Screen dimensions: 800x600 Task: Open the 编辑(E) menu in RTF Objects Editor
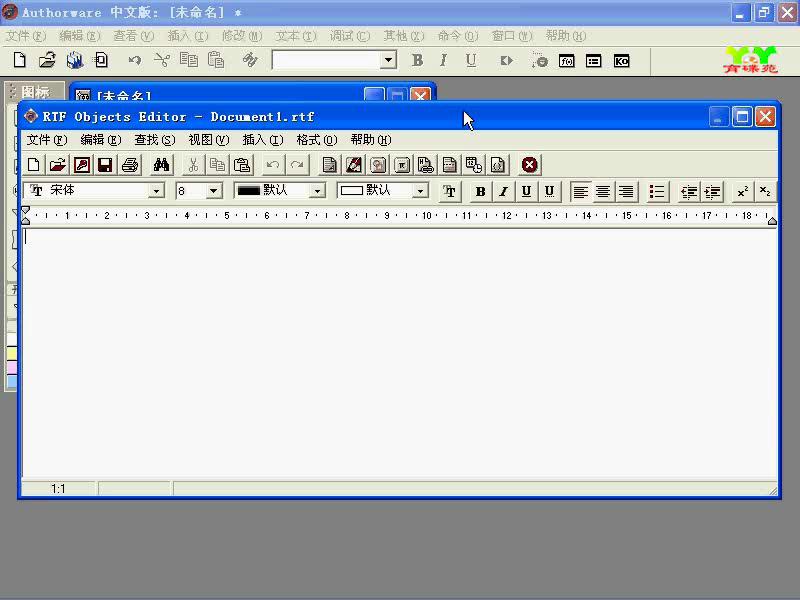pos(101,140)
